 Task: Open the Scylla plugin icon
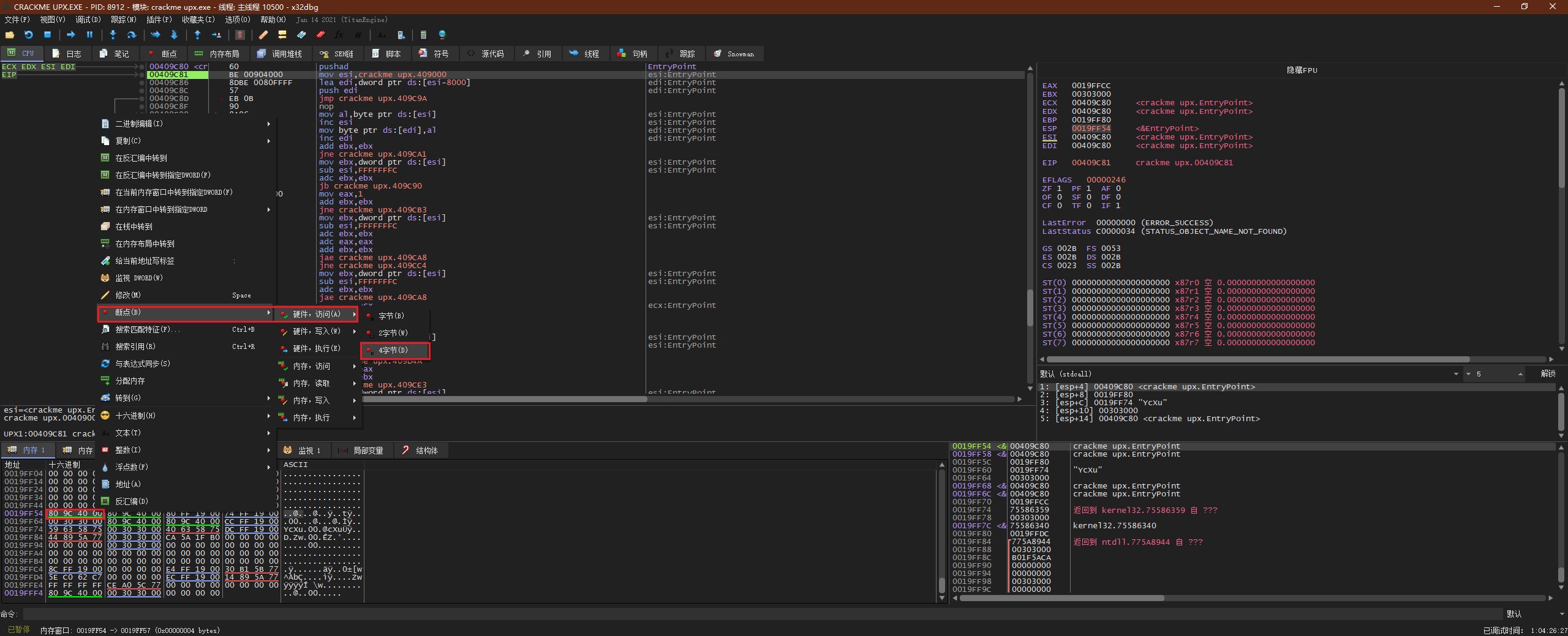[240, 35]
